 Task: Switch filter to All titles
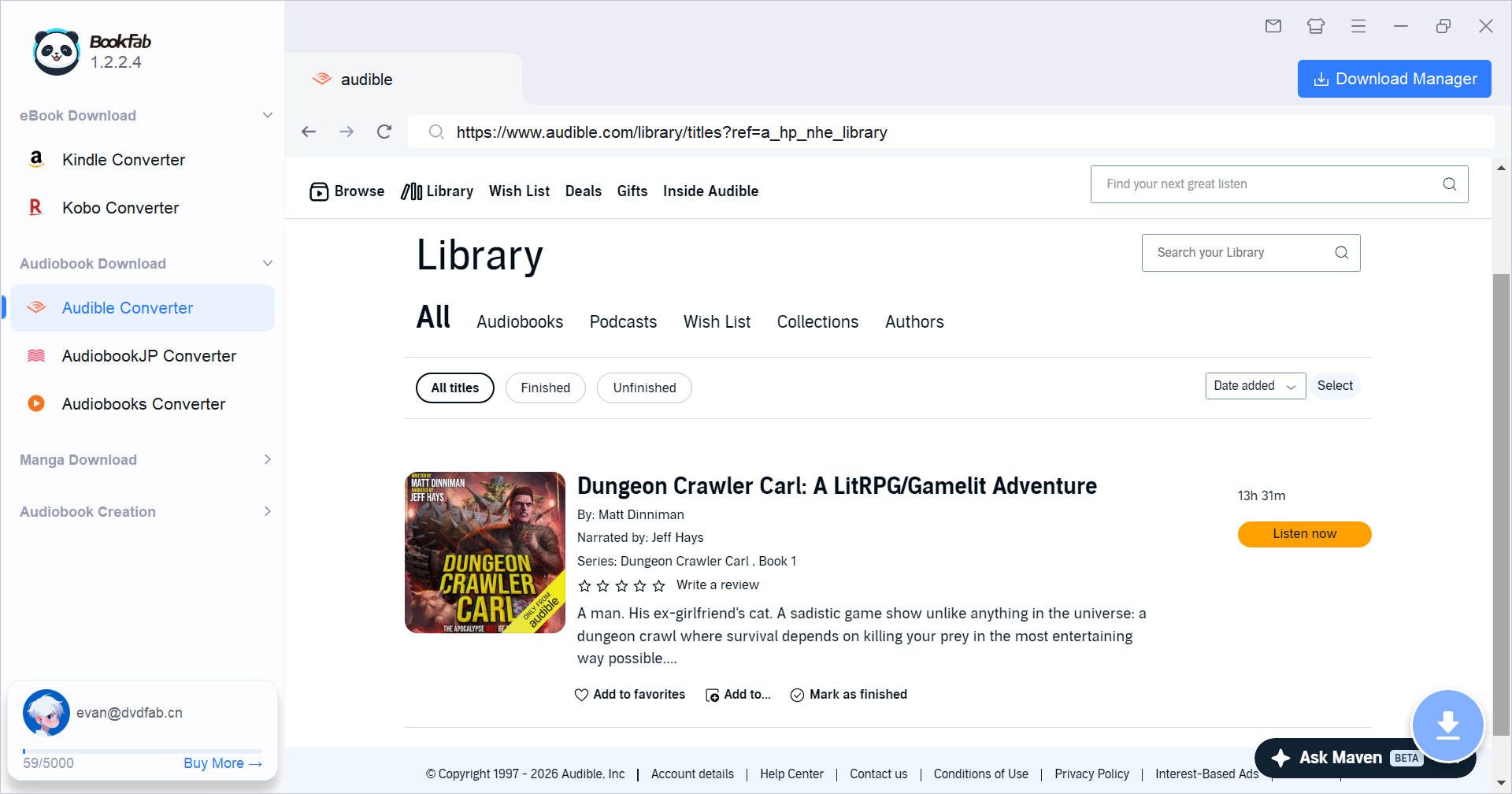[454, 388]
